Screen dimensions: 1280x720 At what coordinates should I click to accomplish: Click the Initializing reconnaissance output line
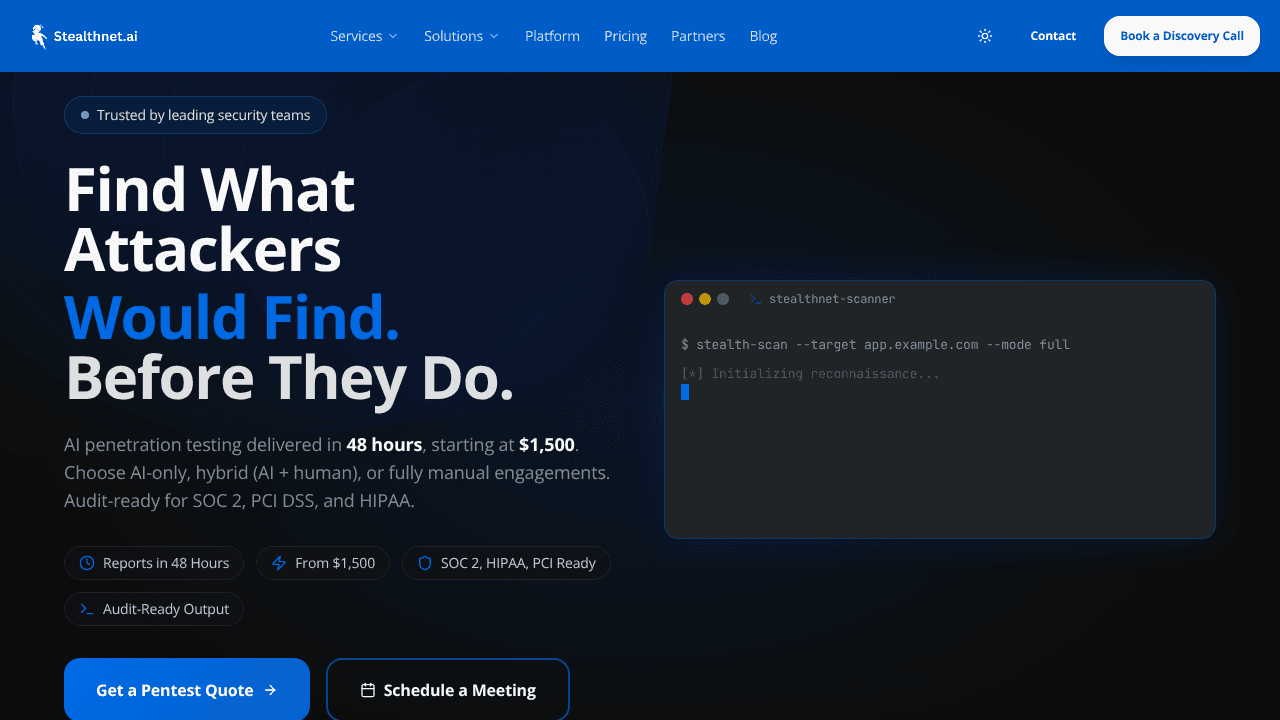click(810, 374)
